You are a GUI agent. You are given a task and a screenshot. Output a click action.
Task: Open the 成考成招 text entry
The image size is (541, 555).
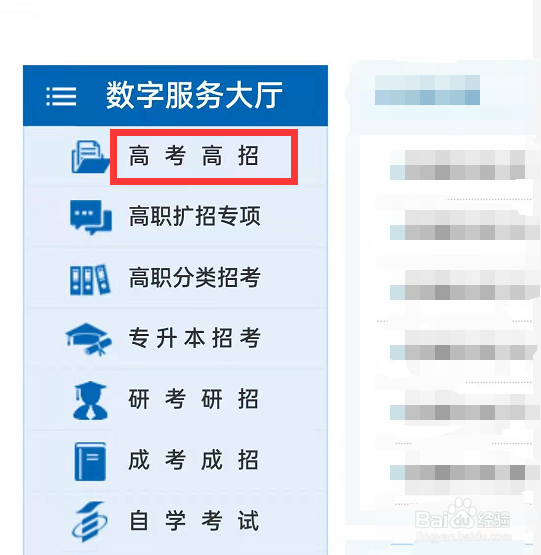(x=194, y=460)
